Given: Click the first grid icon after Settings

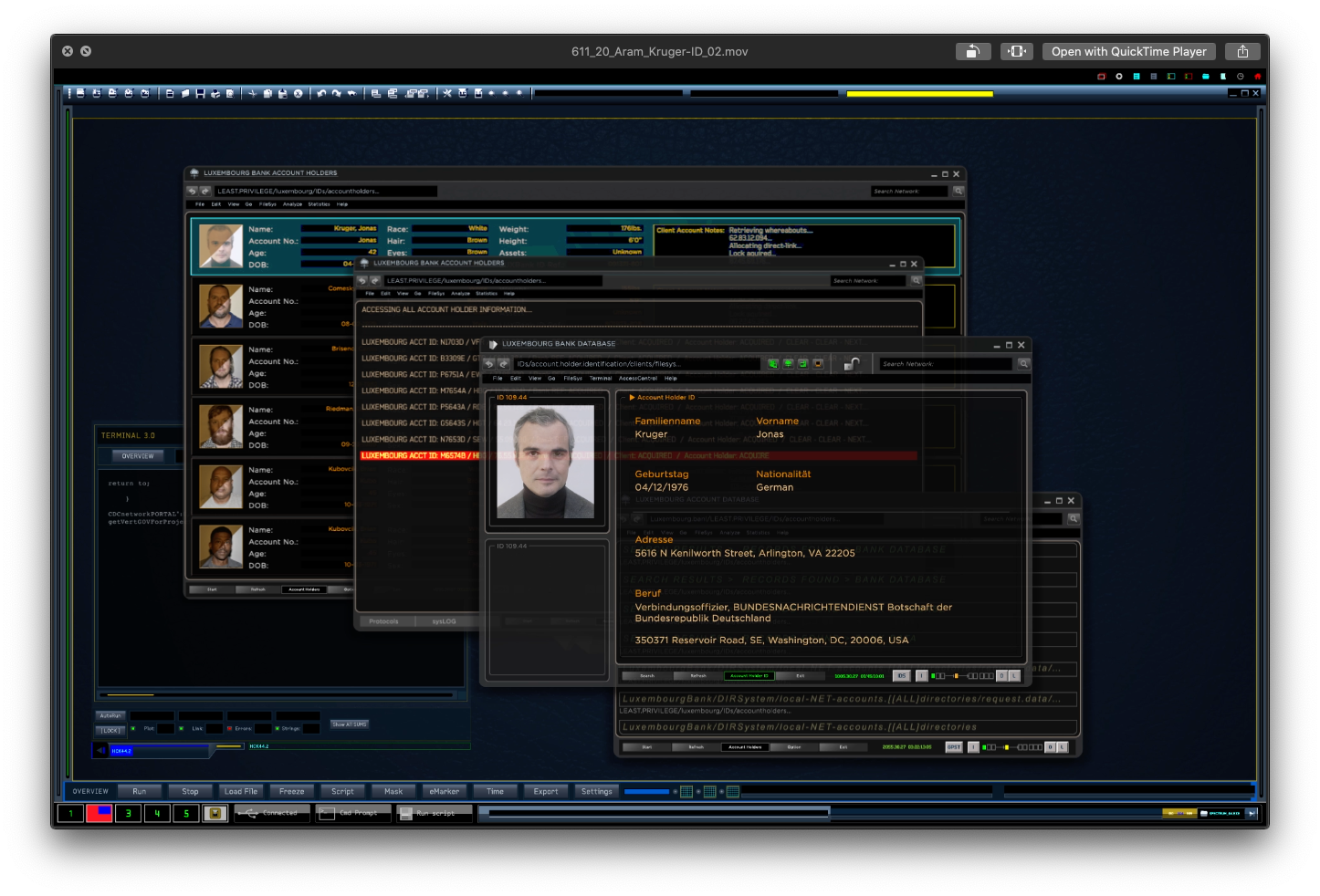Looking at the screenshot, I should click(x=686, y=791).
